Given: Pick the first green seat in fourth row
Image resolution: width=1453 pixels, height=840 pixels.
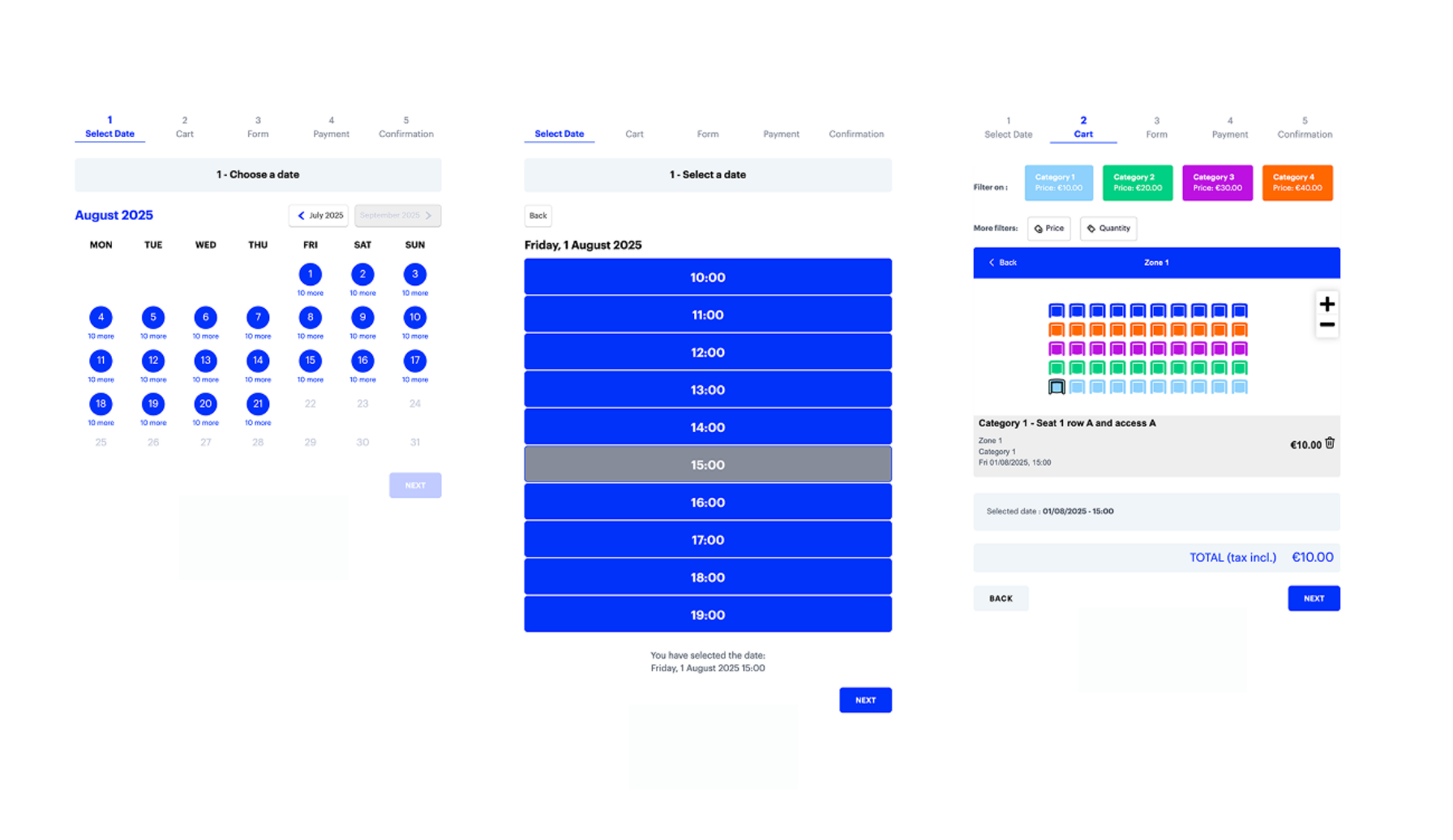Looking at the screenshot, I should point(1057,368).
